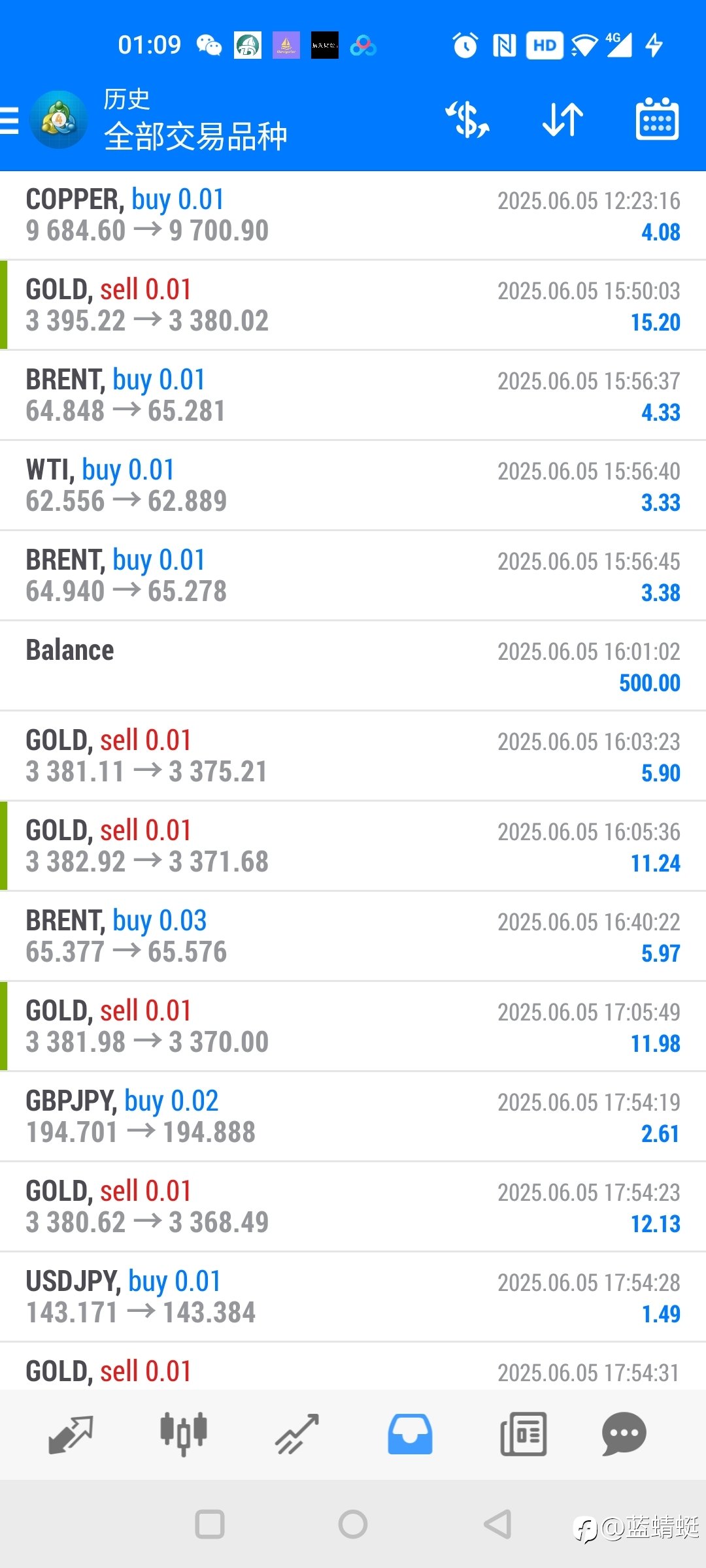Expand the GBPJPY buy 0.02 trade
This screenshot has height=1568, width=706.
pyautogui.click(x=353, y=1117)
